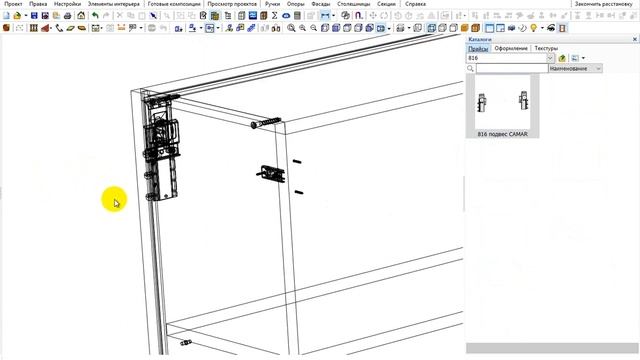Open the Настройки menu
The height and width of the screenshot is (360, 640).
(67, 4)
